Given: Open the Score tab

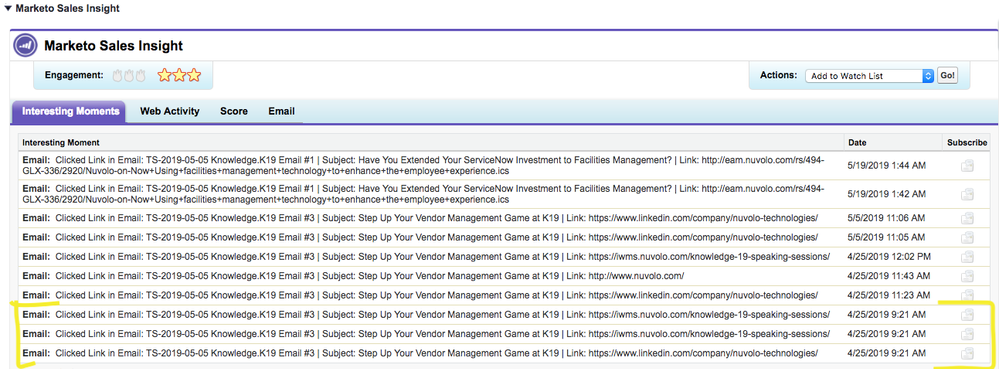Looking at the screenshot, I should tap(234, 112).
